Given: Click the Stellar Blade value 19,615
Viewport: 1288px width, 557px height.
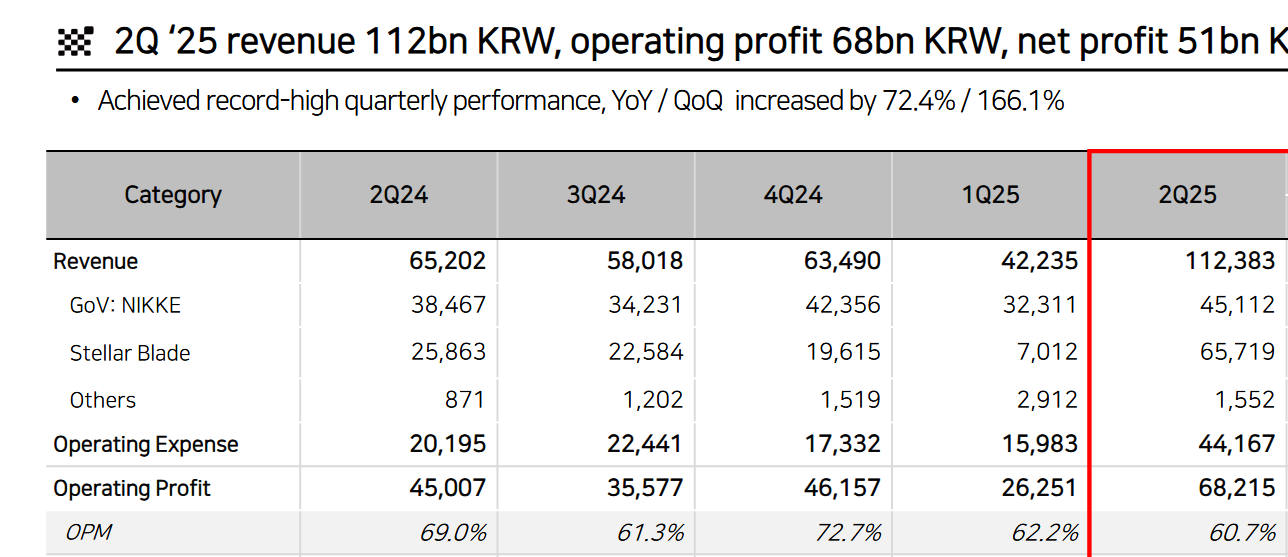Looking at the screenshot, I should [844, 353].
